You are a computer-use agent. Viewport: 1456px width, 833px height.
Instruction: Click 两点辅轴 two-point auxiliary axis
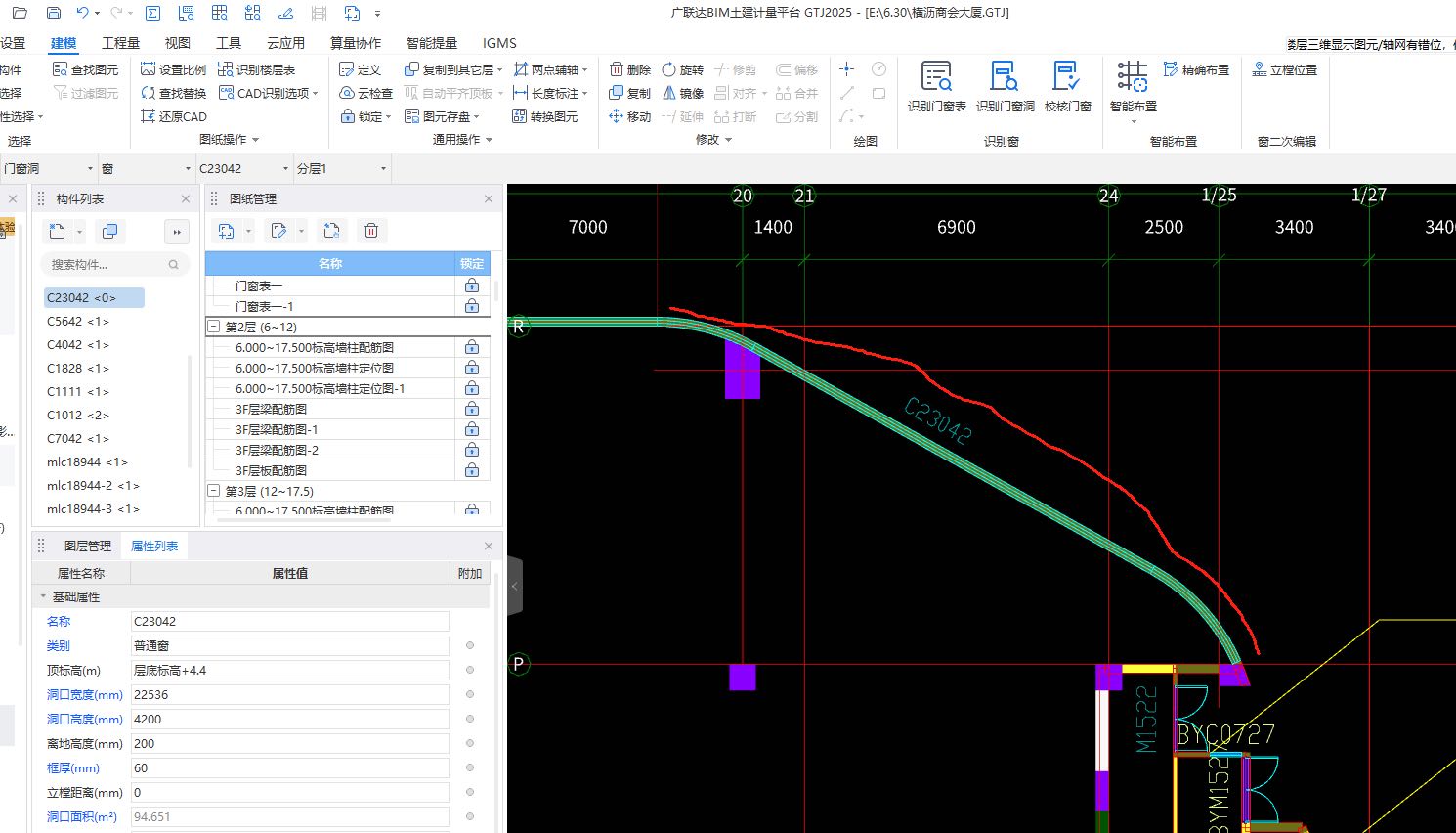550,69
